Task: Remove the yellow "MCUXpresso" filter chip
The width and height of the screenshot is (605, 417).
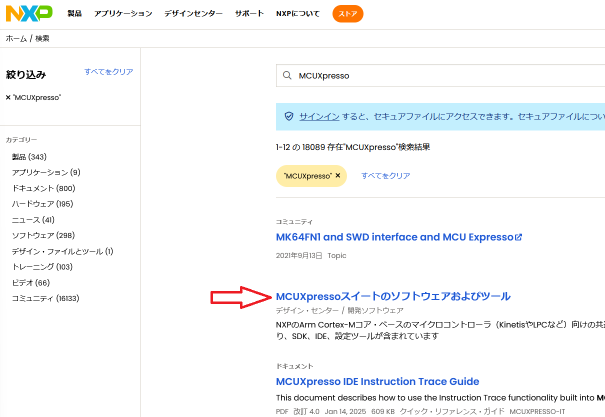Action: coord(338,175)
